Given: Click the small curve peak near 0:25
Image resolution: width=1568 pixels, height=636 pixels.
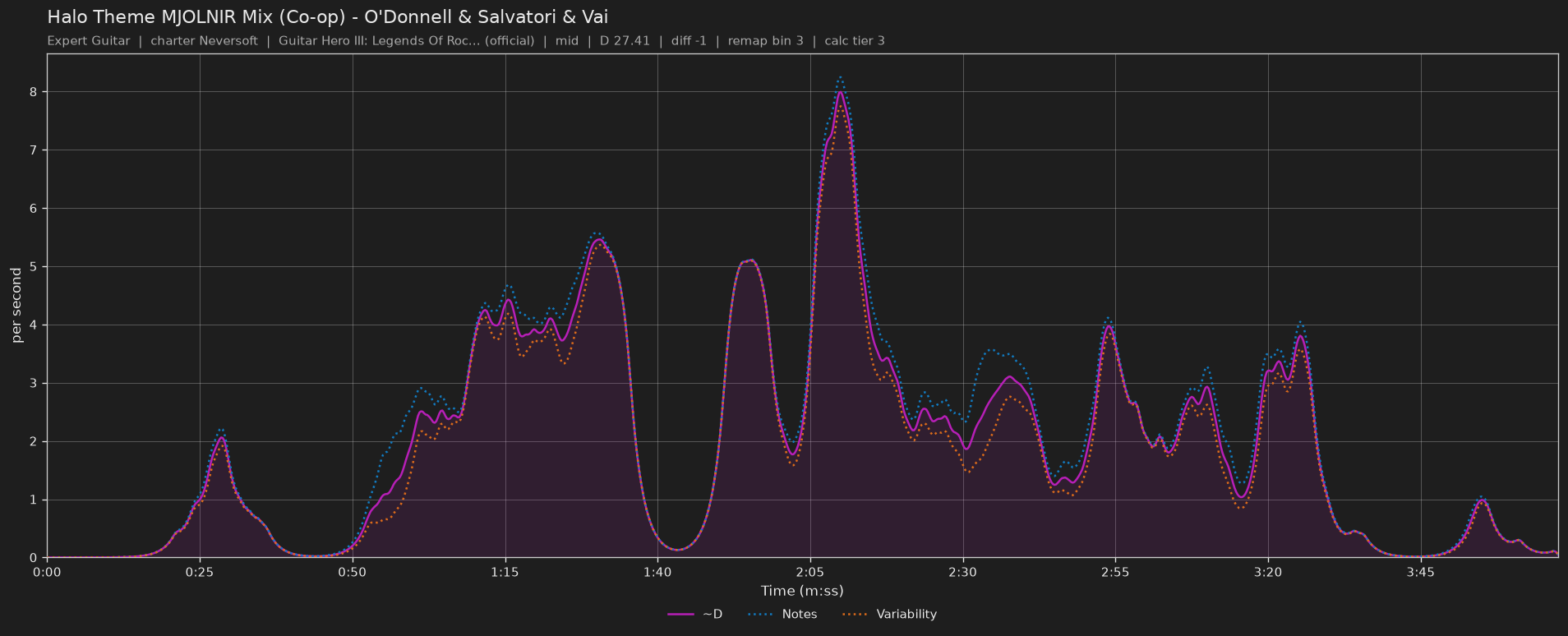Looking at the screenshot, I should tap(221, 437).
